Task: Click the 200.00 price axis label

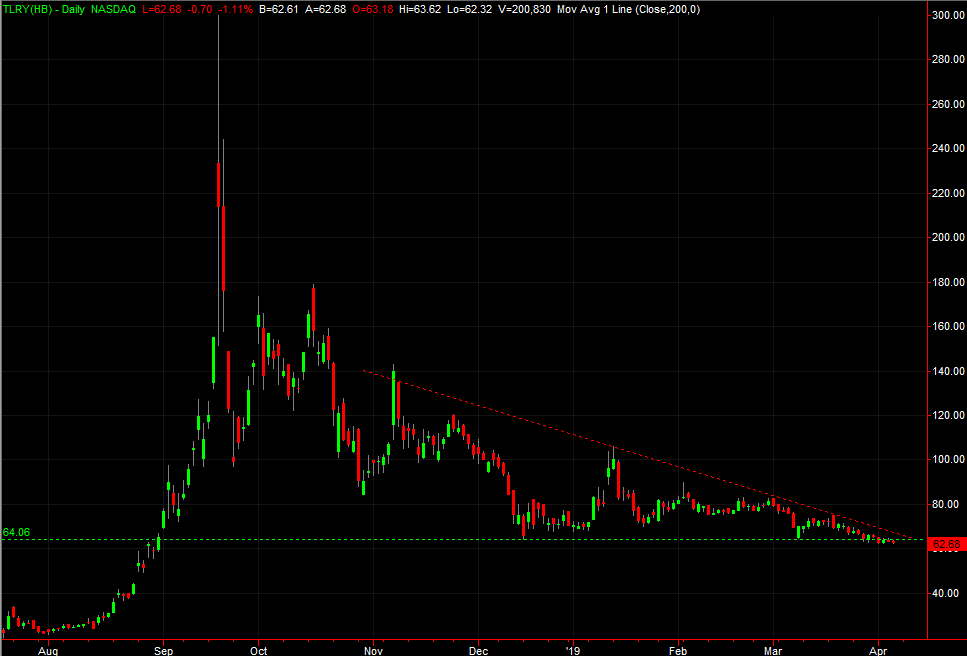Action: pos(948,237)
